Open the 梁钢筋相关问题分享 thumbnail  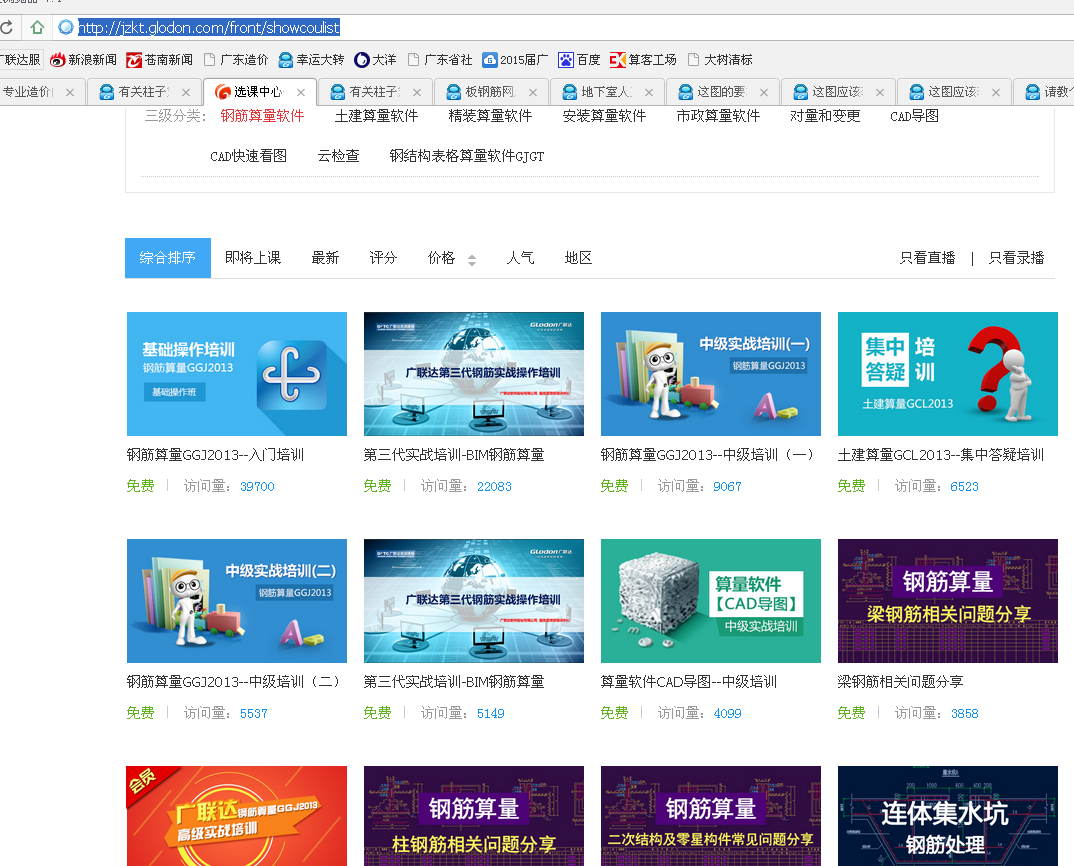[x=948, y=601]
